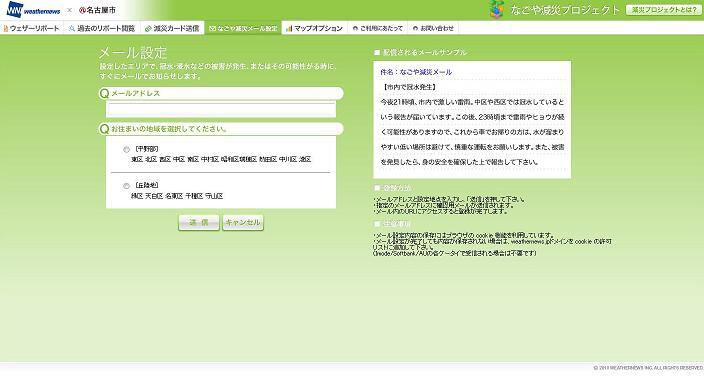Screen dimensions: 704x376
Task: Click the 平野部 ward list text
Action: click(221, 159)
